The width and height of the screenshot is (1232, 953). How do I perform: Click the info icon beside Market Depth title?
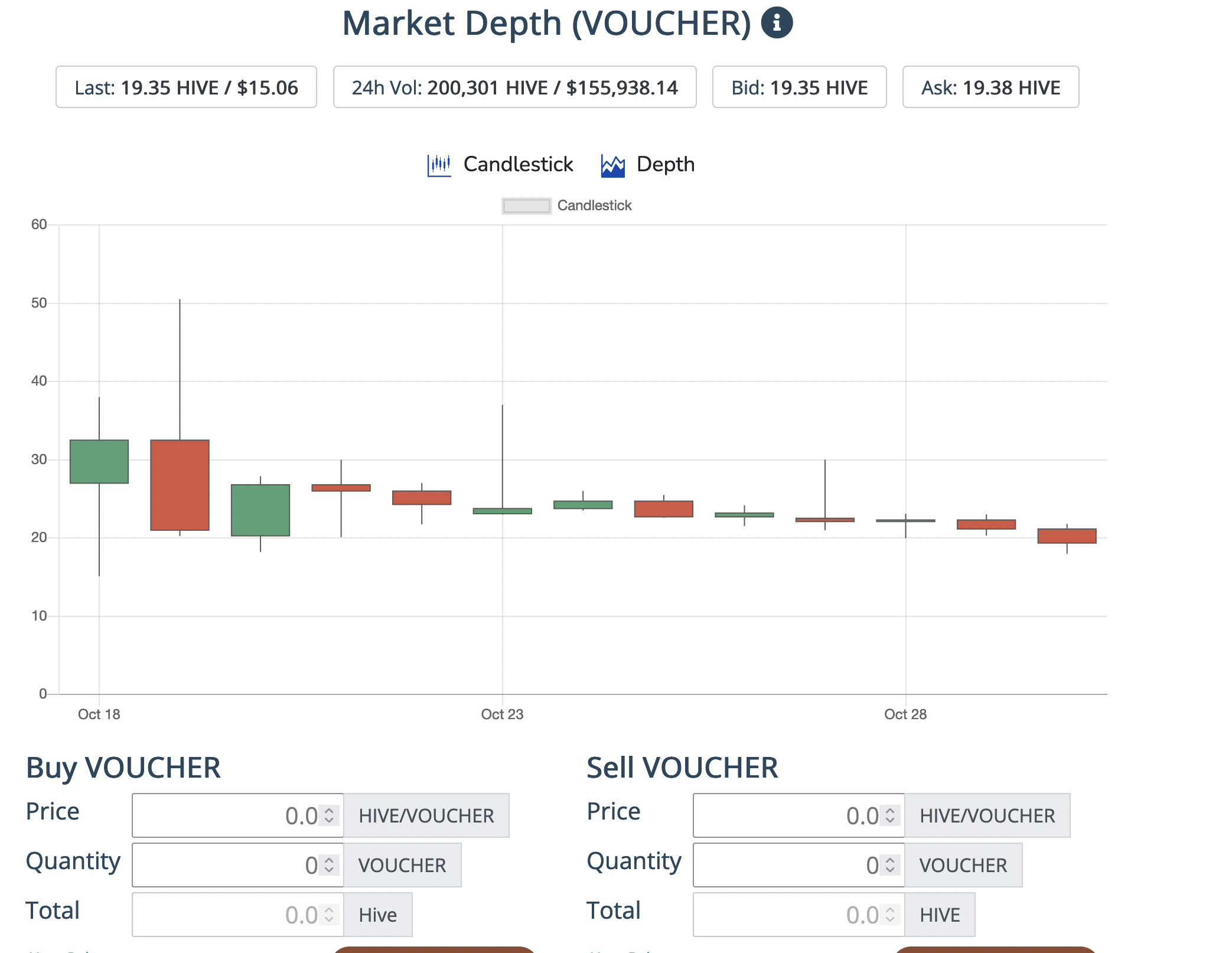(776, 23)
